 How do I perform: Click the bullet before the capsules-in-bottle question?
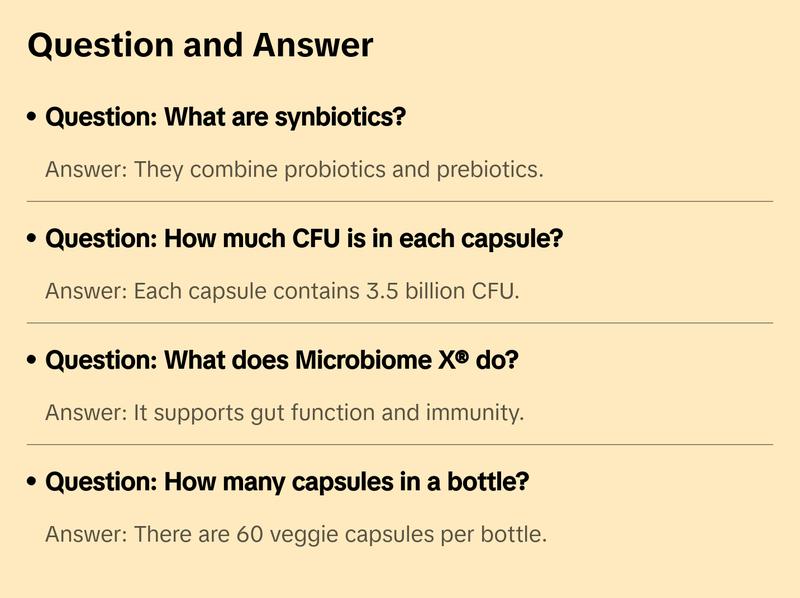coord(33,483)
